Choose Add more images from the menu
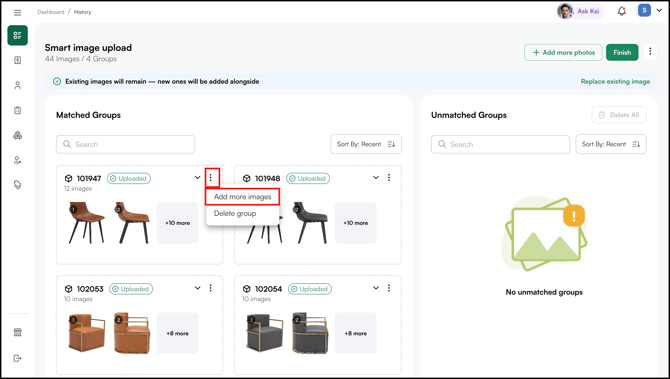The height and width of the screenshot is (379, 670). pyautogui.click(x=243, y=197)
